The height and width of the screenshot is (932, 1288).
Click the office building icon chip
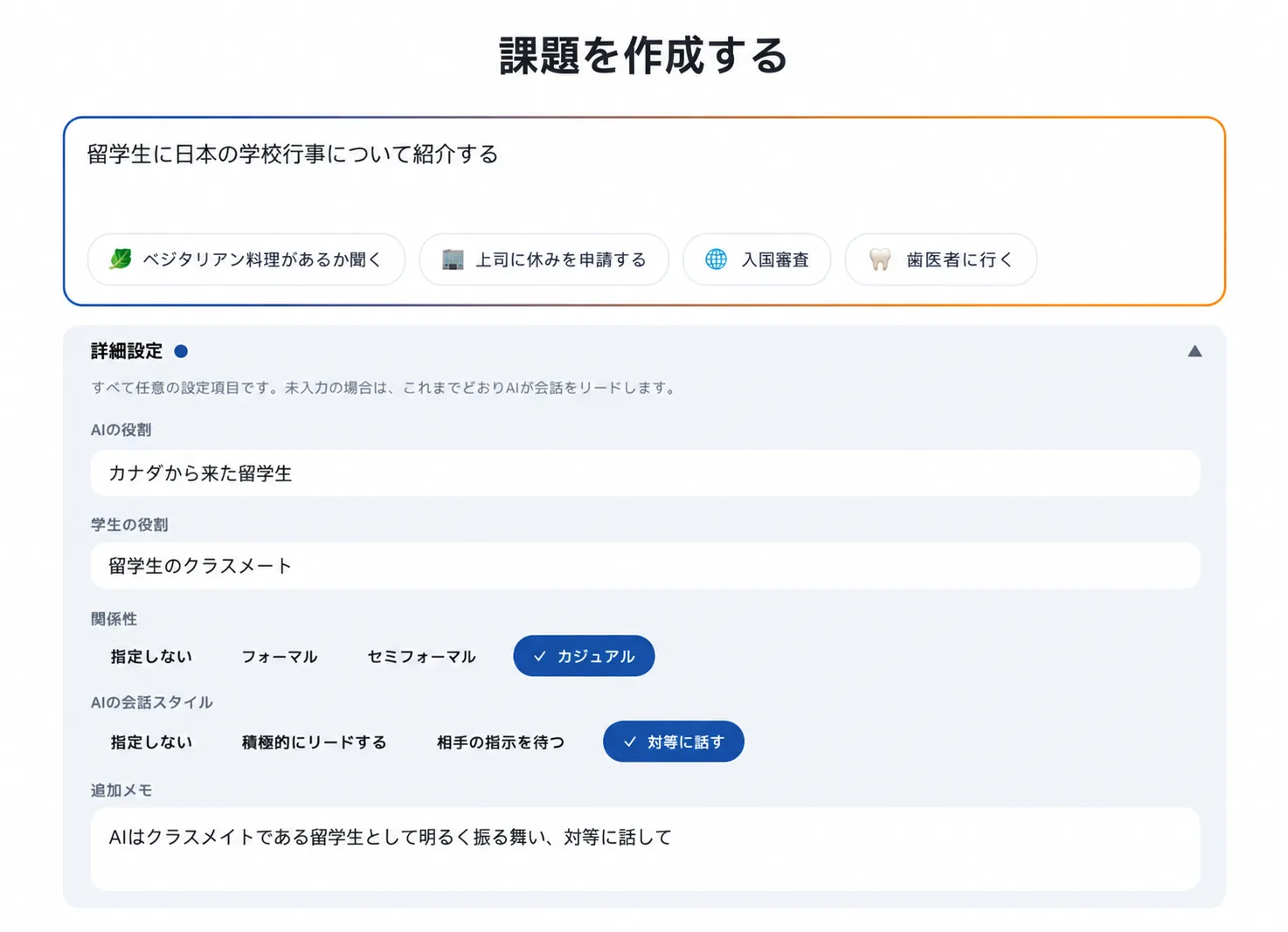(453, 259)
